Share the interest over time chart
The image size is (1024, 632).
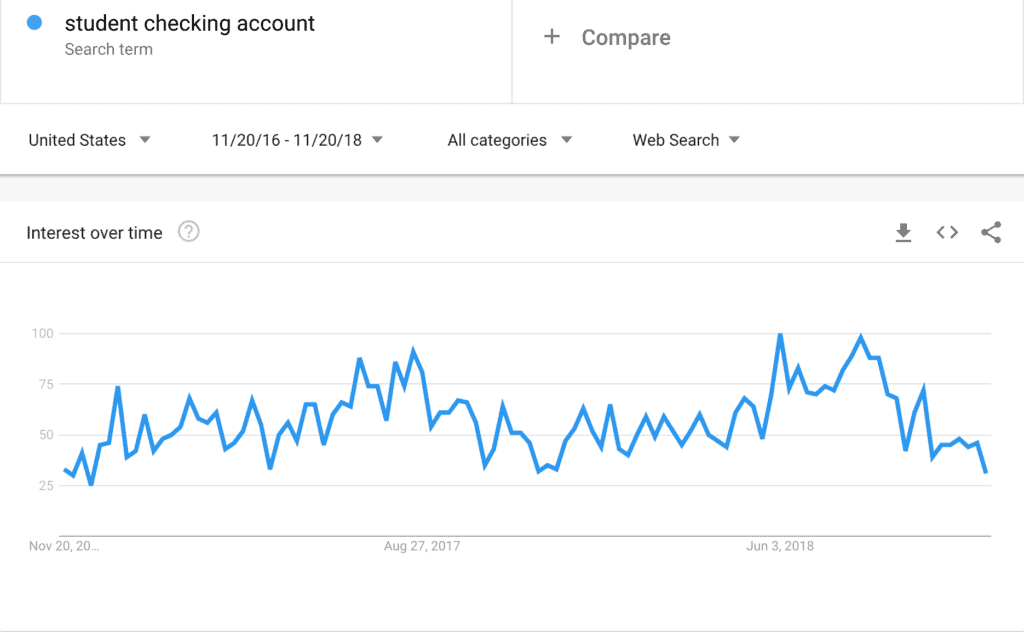(x=991, y=232)
